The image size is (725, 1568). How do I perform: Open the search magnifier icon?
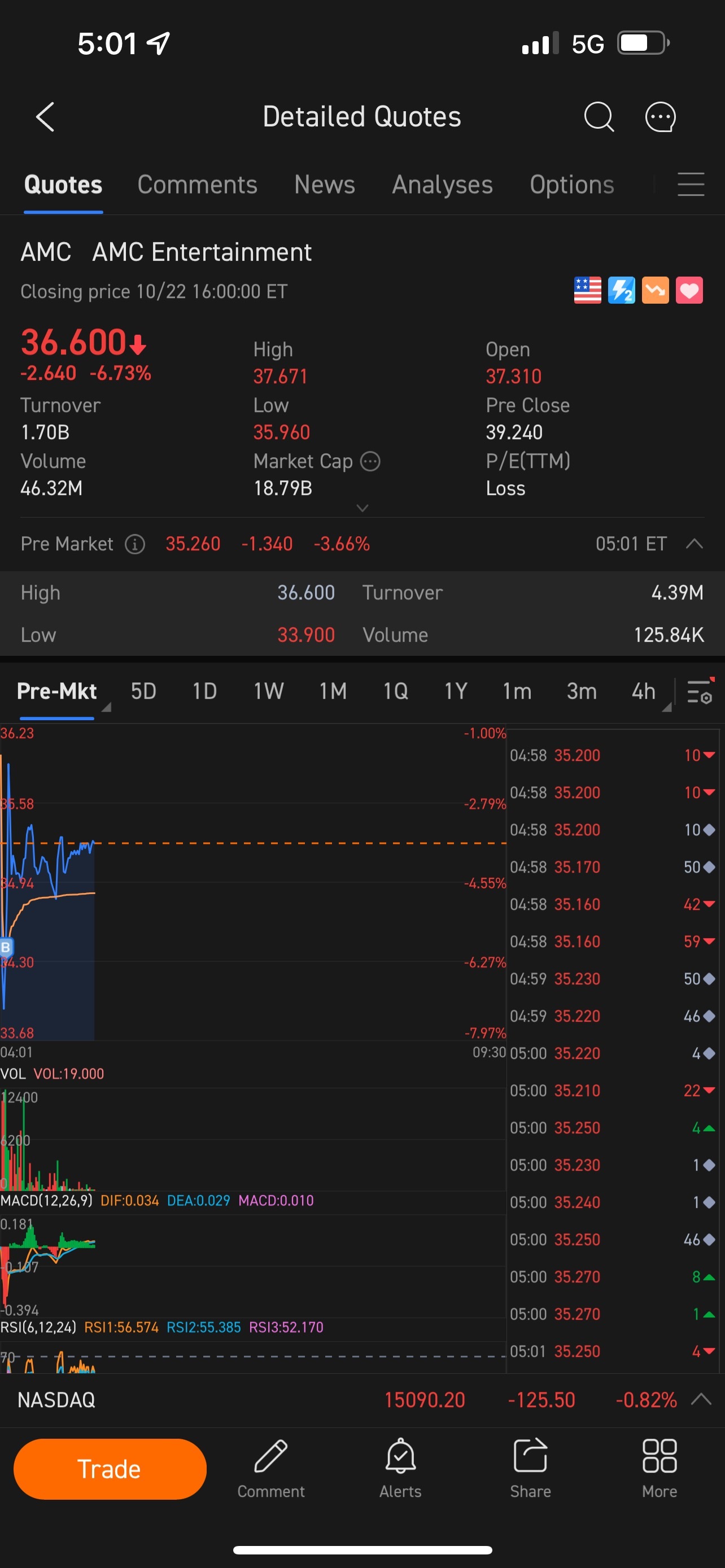[x=599, y=117]
